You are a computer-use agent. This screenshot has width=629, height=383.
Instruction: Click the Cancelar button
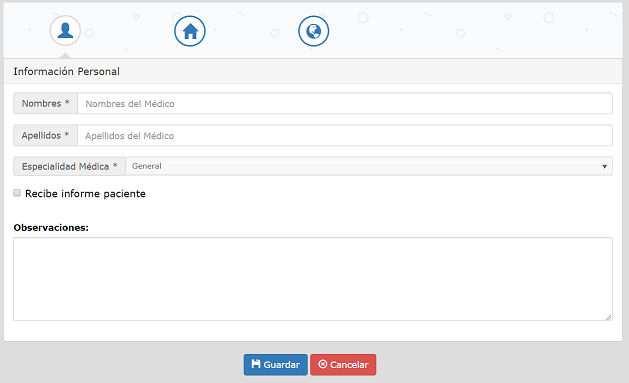(343, 365)
